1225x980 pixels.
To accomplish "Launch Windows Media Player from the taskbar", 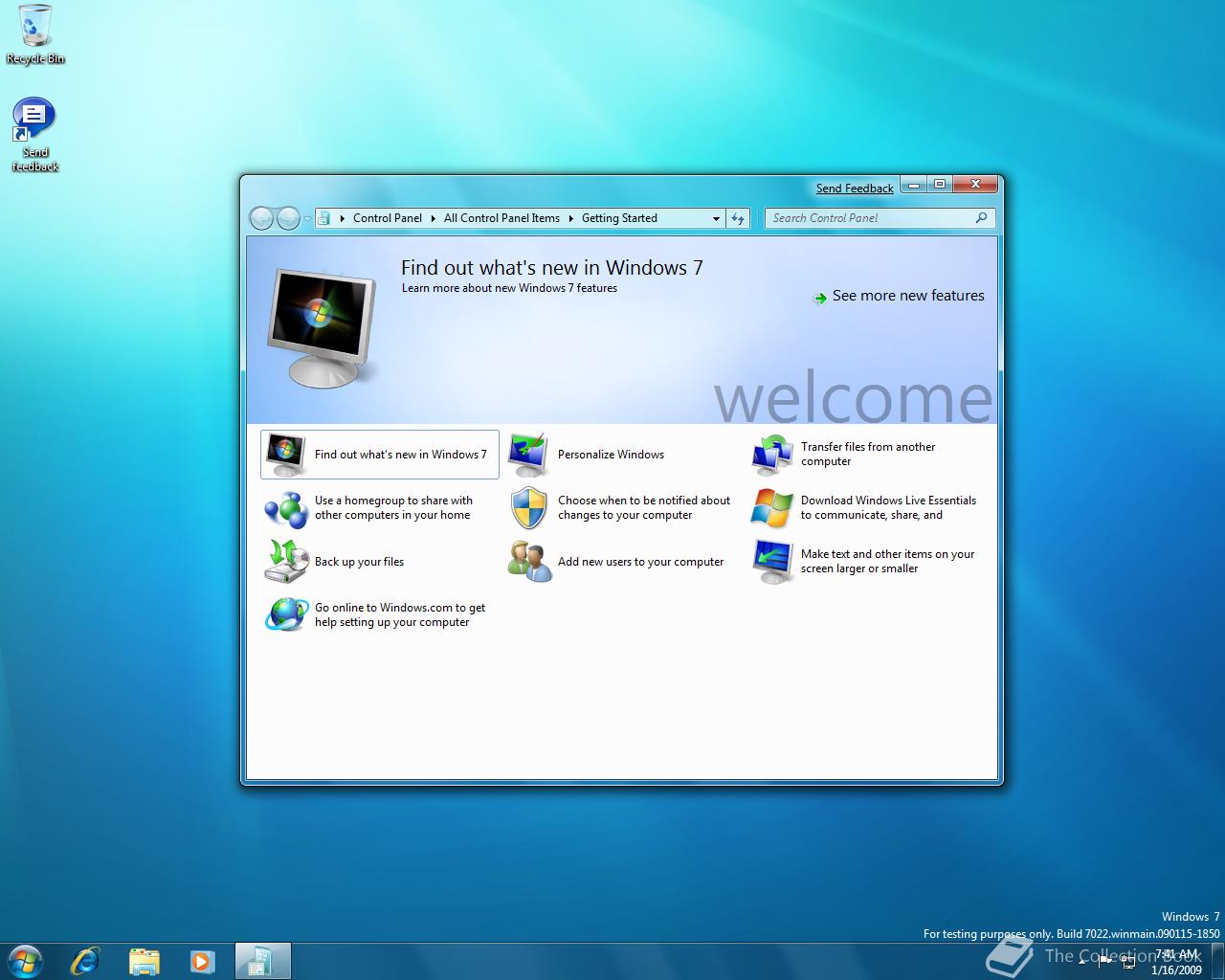I will tap(202, 961).
